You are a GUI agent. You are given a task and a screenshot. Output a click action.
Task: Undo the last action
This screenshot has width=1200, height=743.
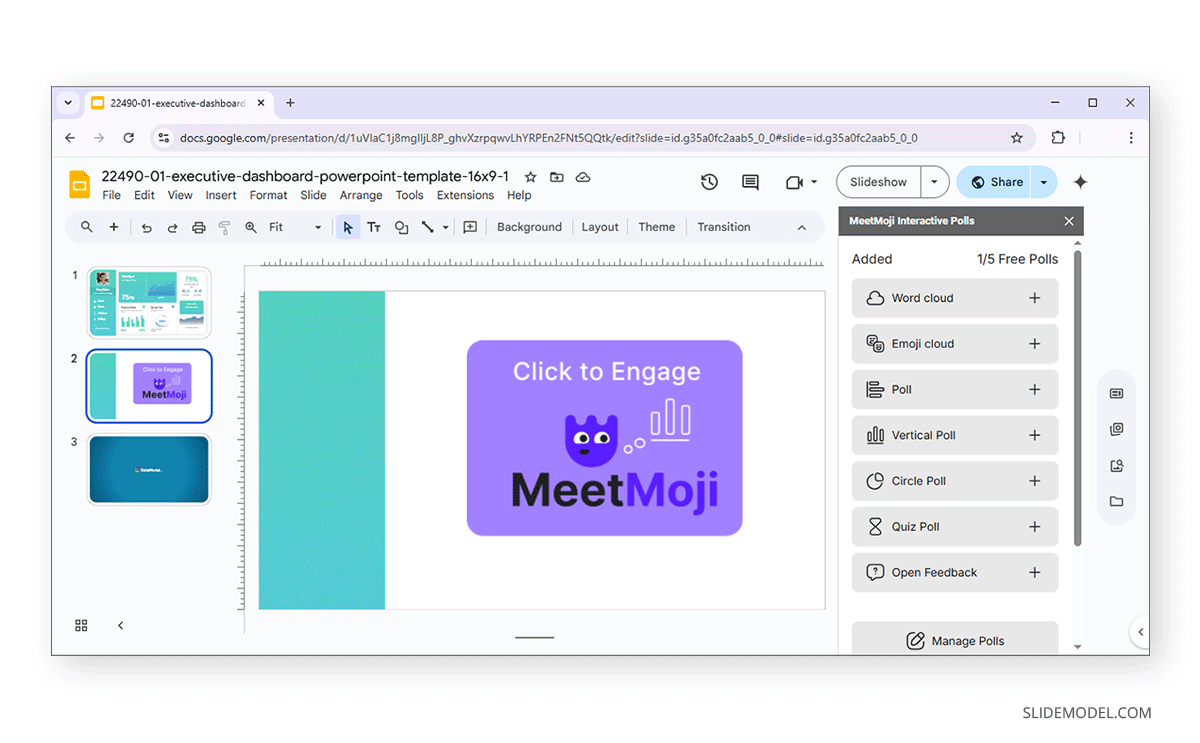tap(146, 227)
